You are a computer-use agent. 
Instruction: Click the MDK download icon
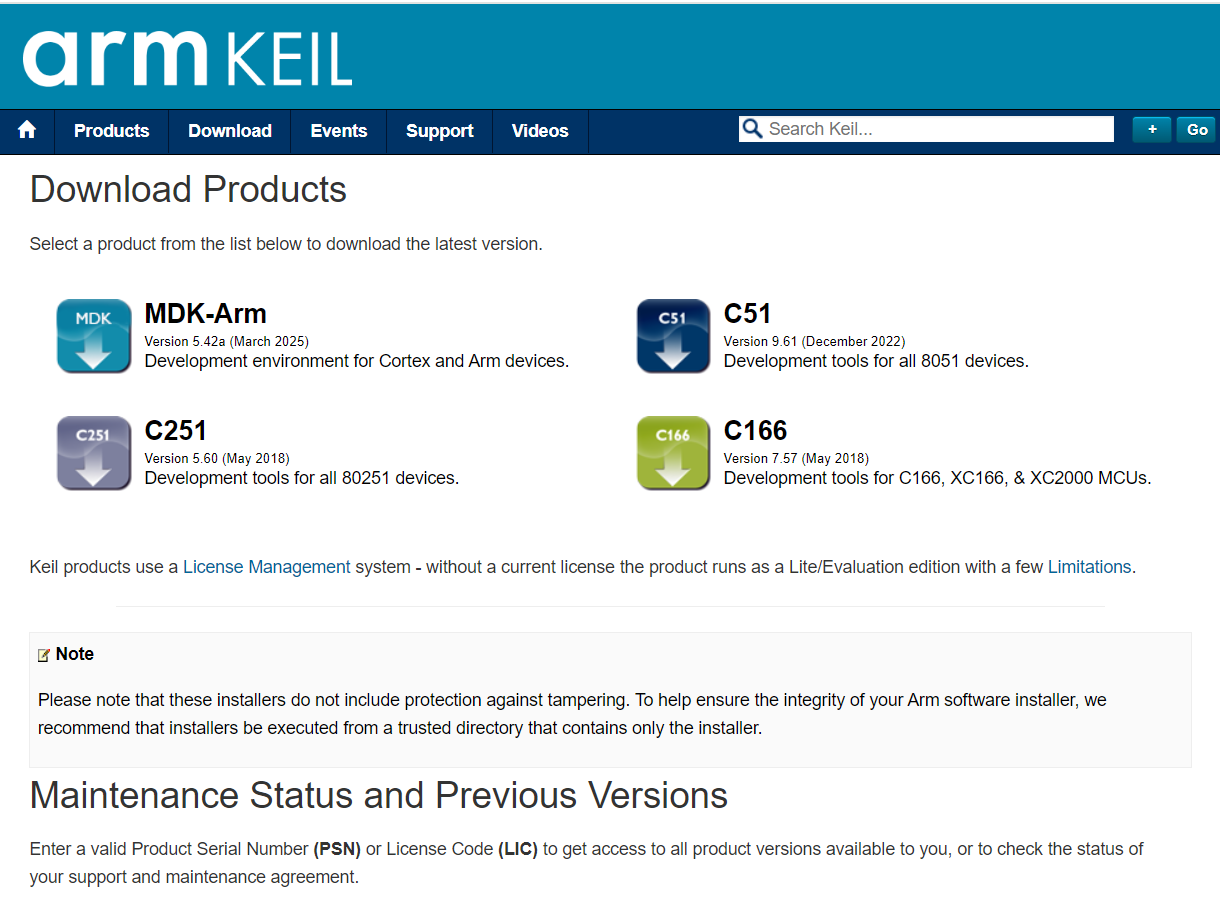coord(94,336)
